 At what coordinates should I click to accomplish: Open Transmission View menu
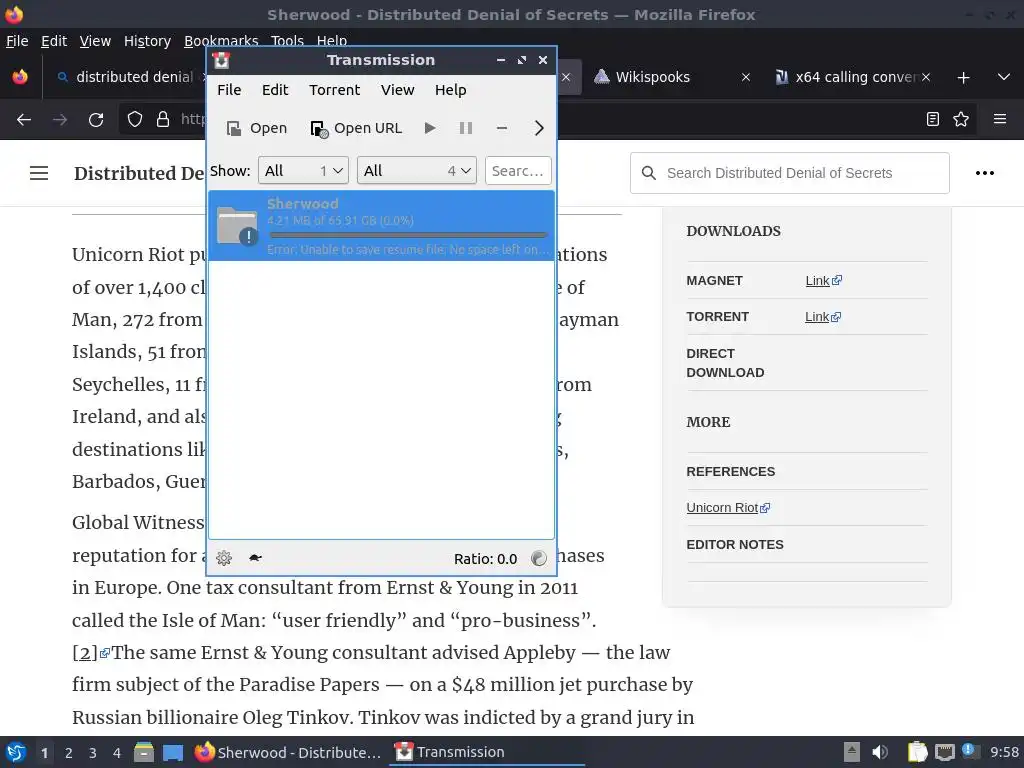pos(398,89)
